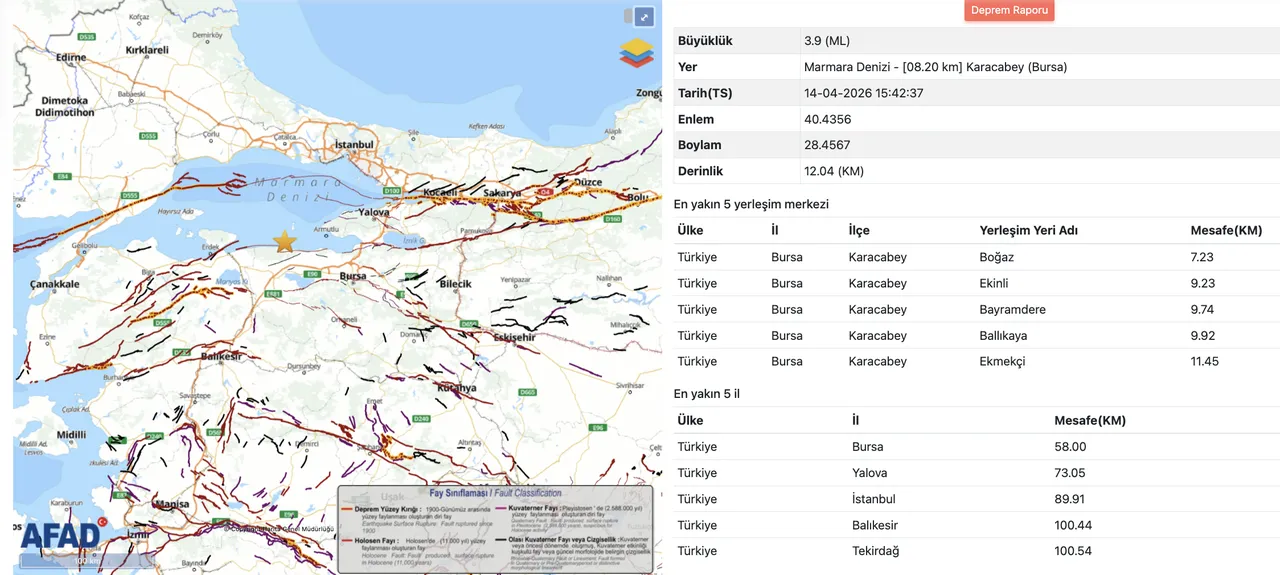Click the Kırklareli label on the map
The height and width of the screenshot is (575, 1280).
(x=147, y=49)
